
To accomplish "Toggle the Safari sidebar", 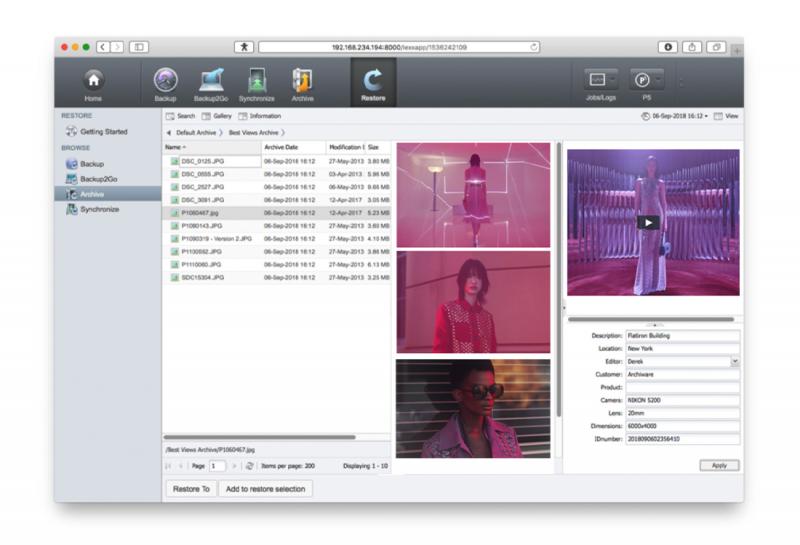I will (139, 47).
